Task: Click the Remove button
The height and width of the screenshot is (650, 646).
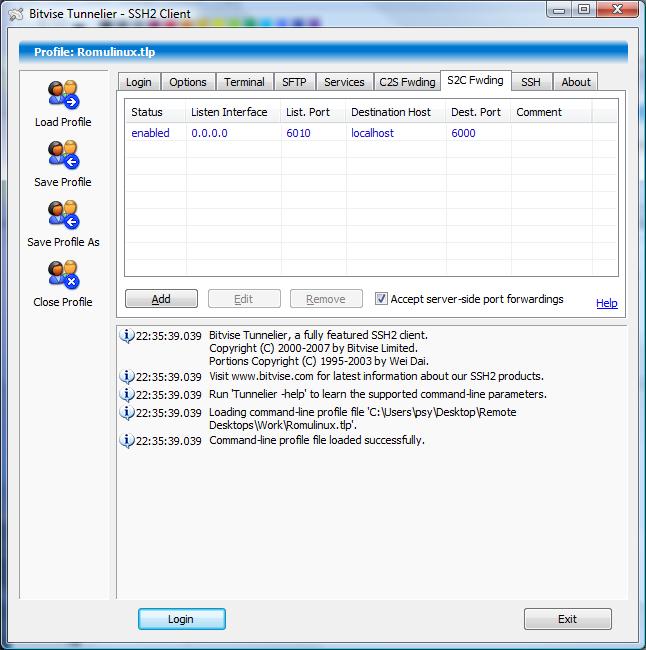Action: [326, 299]
